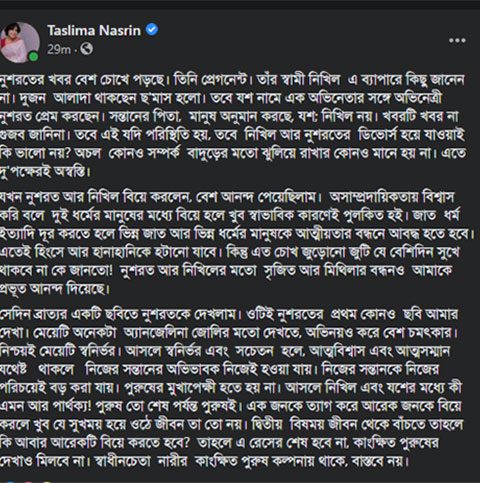Viewport: 480px width, 483px height.
Task: Click the word প্রেগনেন্ট in first line
Action: pos(225,80)
